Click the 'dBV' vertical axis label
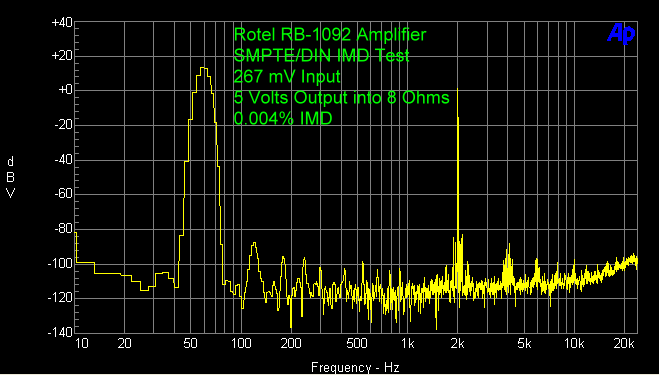659x375 pixels. tap(11, 177)
